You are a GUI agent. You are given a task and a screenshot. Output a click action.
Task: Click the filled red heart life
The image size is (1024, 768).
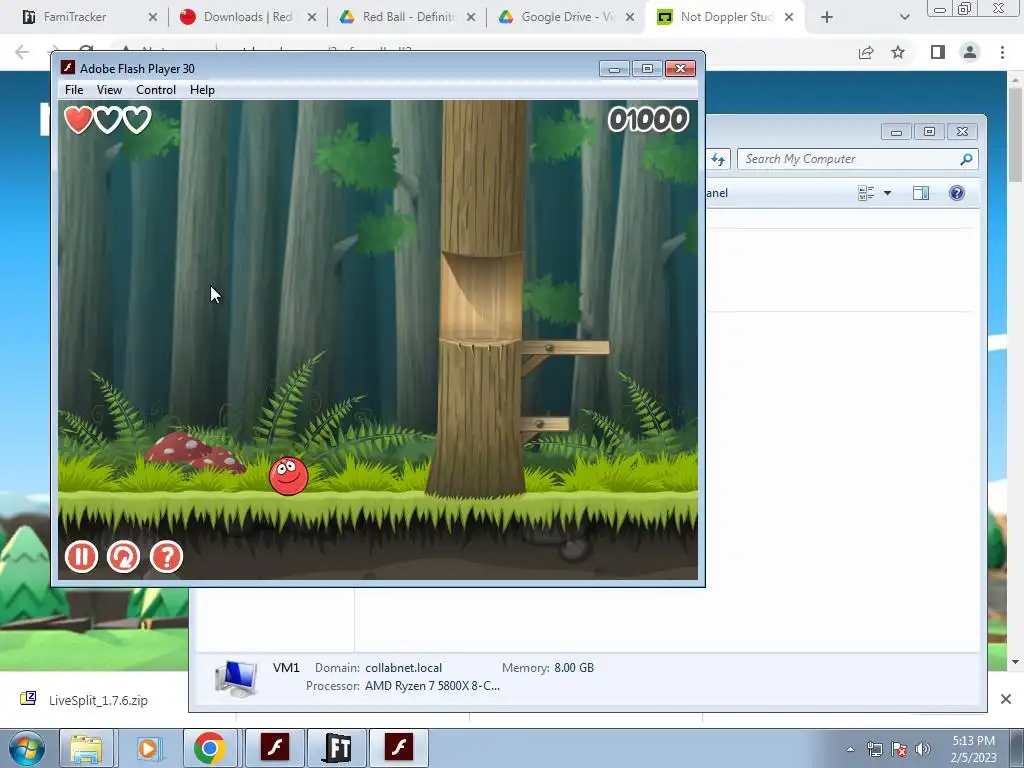click(x=78, y=120)
